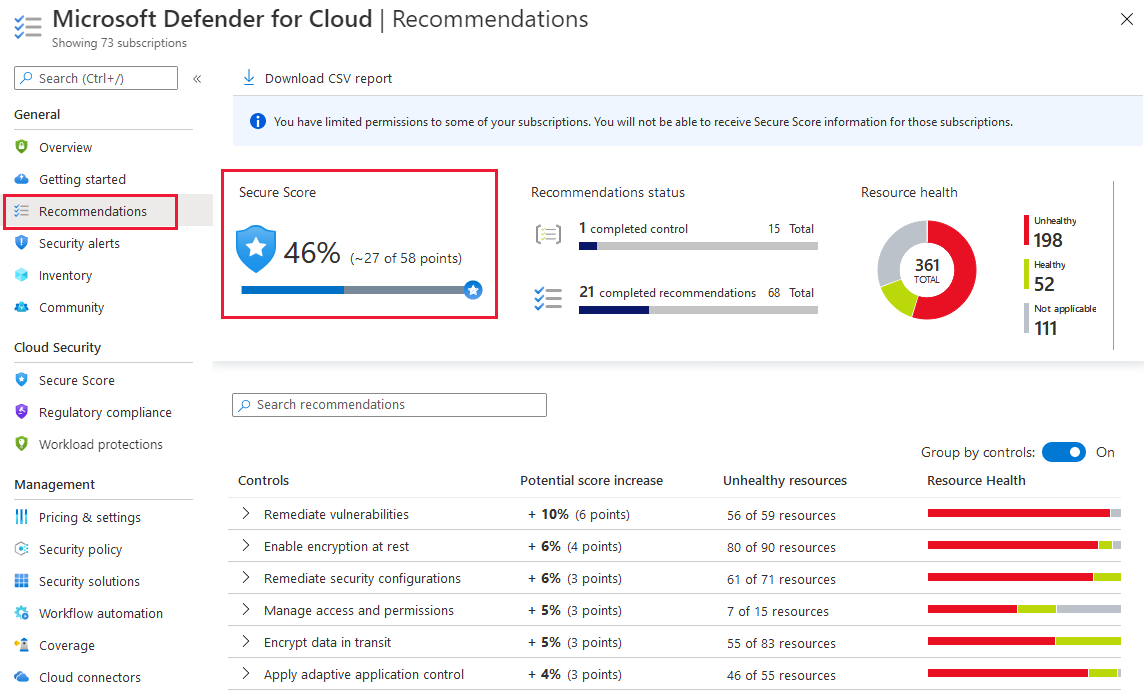Click the download arrow icon for CSV
This screenshot has width=1145, height=693.
pyautogui.click(x=249, y=78)
